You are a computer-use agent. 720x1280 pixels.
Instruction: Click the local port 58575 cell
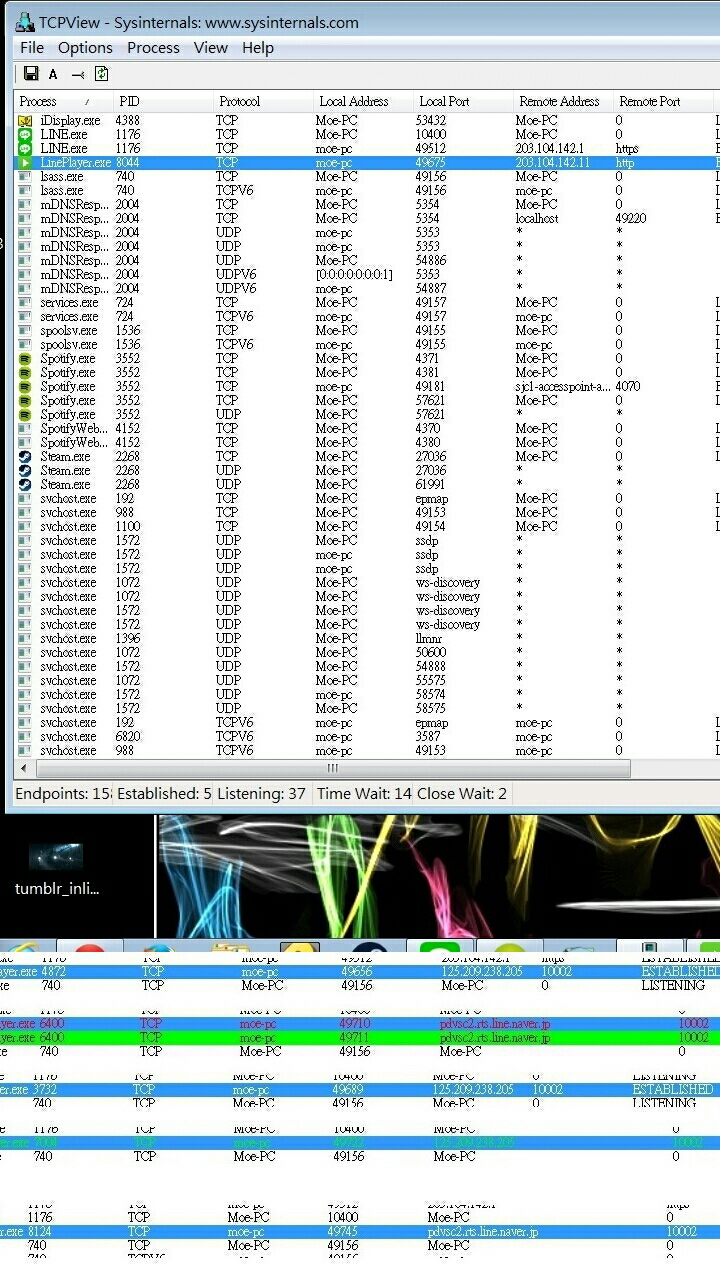[431, 708]
